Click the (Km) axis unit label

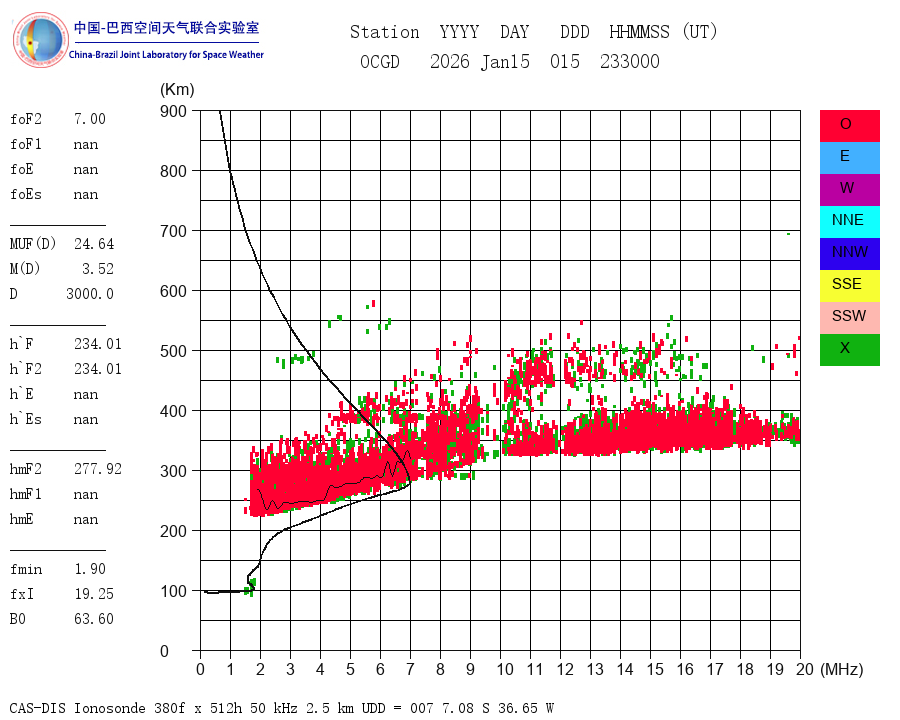click(x=177, y=90)
